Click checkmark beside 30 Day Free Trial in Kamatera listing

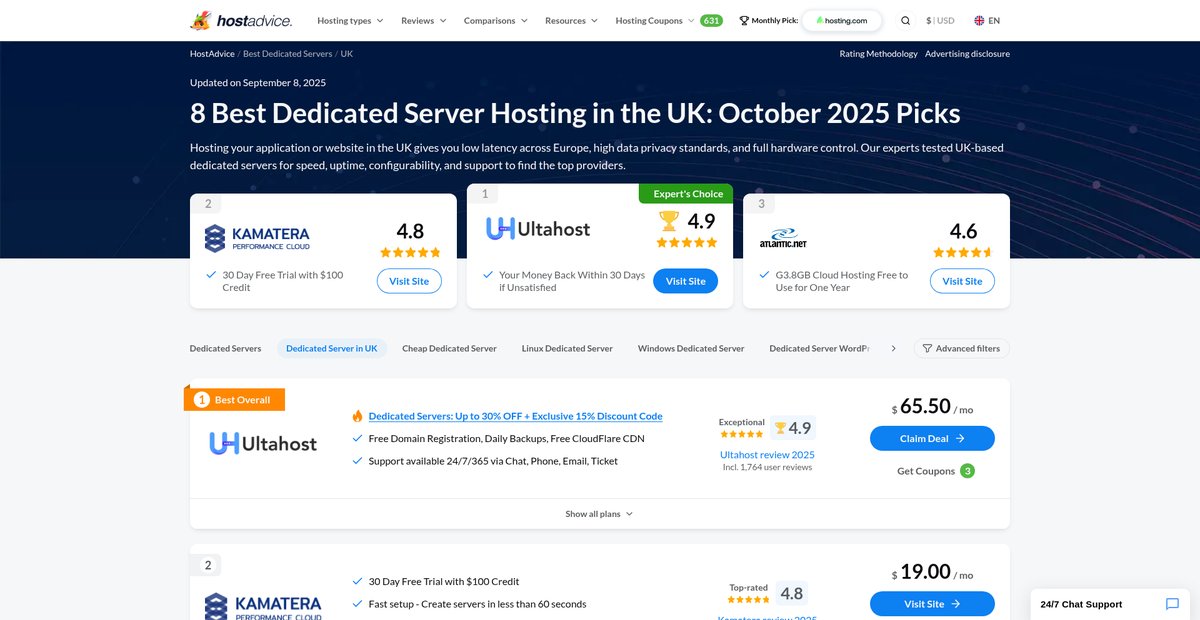tap(357, 581)
